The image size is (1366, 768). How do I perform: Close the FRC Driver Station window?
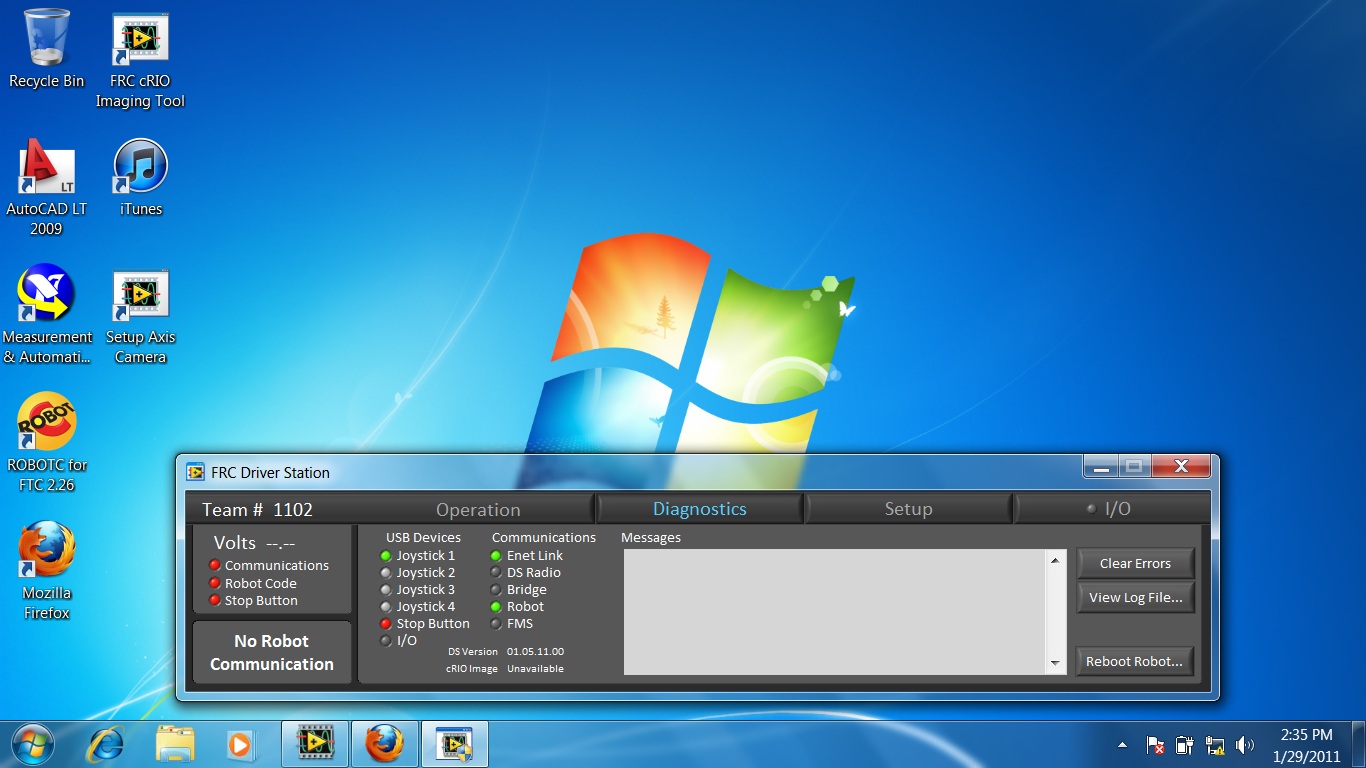pos(1181,467)
